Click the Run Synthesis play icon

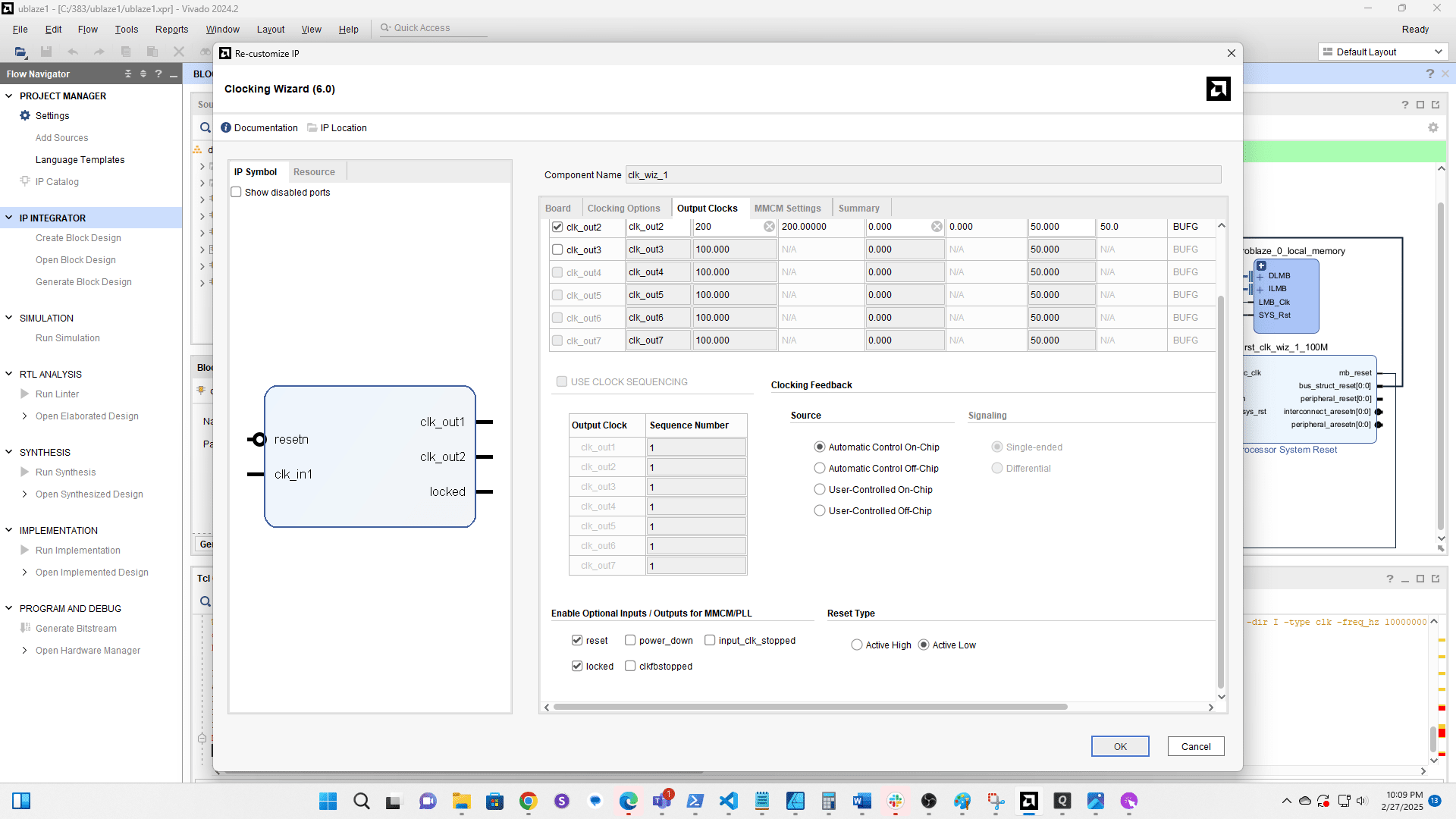[x=25, y=472]
